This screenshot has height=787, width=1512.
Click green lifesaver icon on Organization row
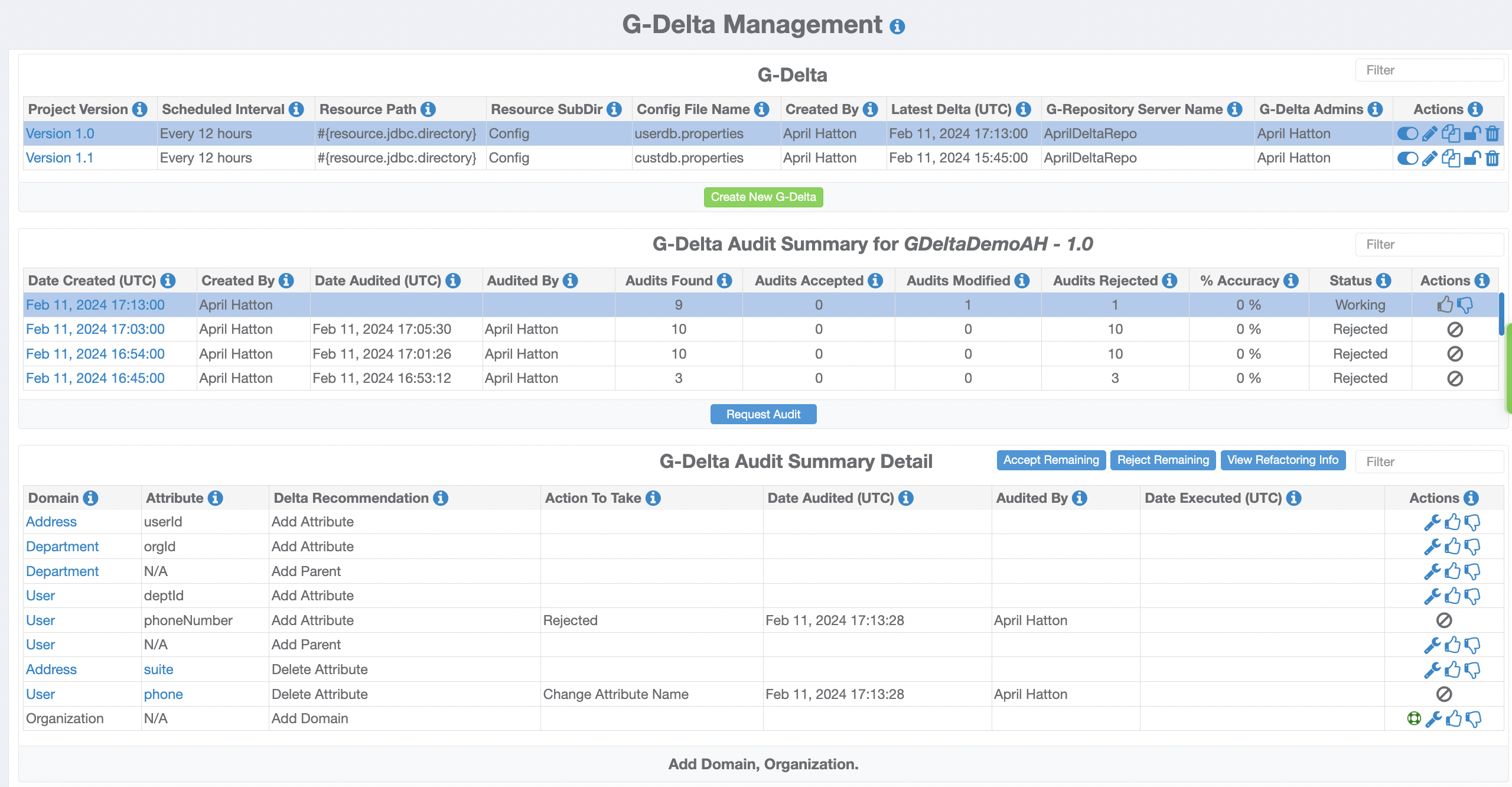[x=1413, y=719]
